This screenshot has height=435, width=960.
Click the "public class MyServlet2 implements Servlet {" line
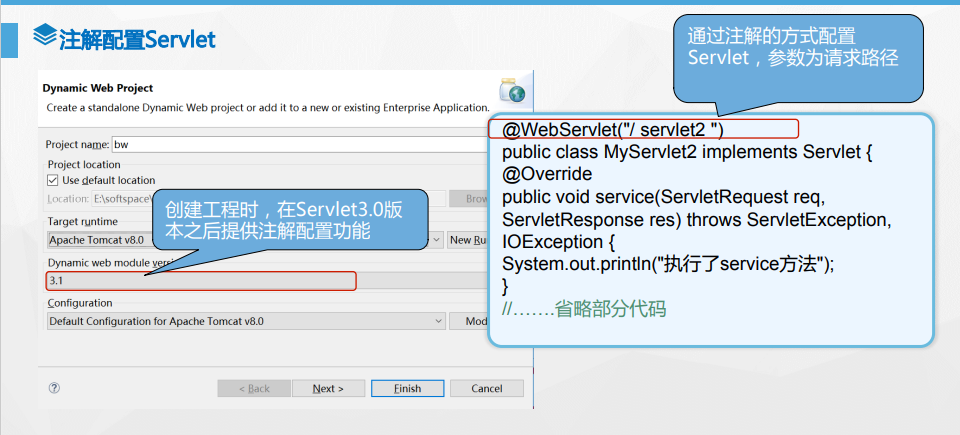[x=687, y=152]
